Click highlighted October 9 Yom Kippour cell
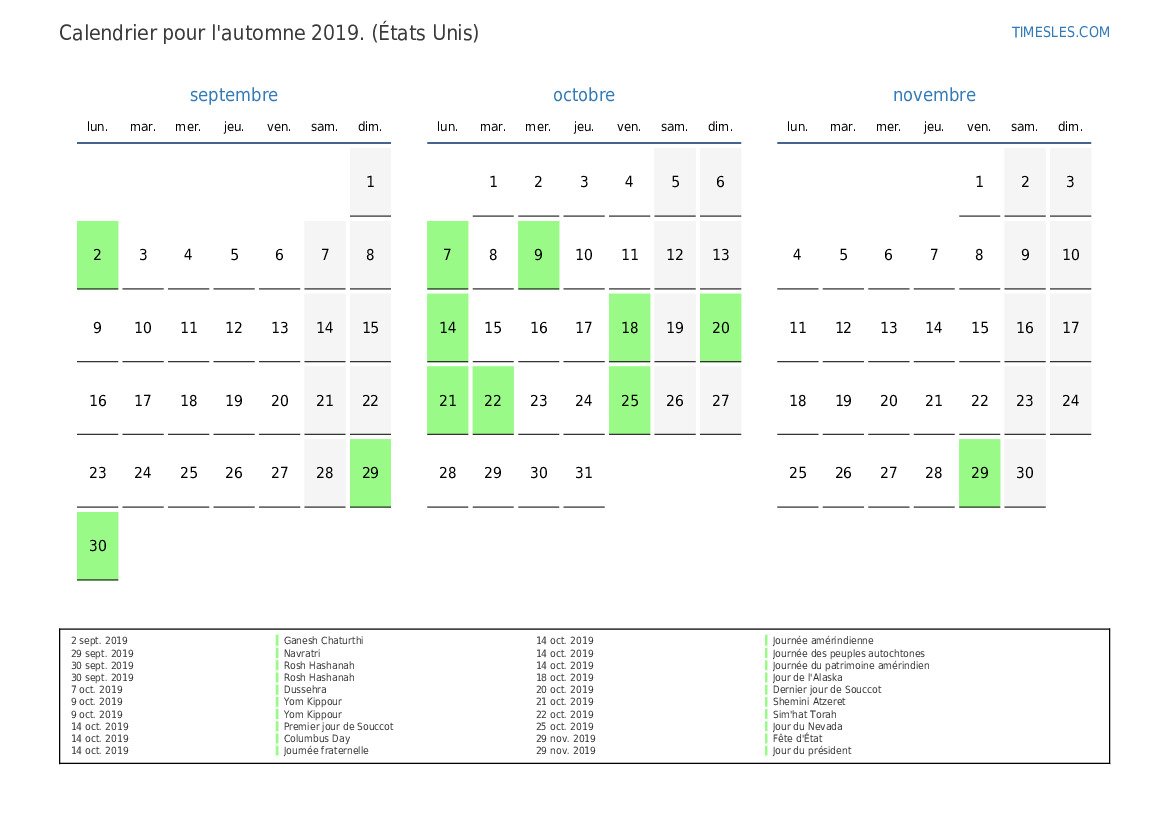Viewport: 1169px width, 827px height. click(x=538, y=255)
